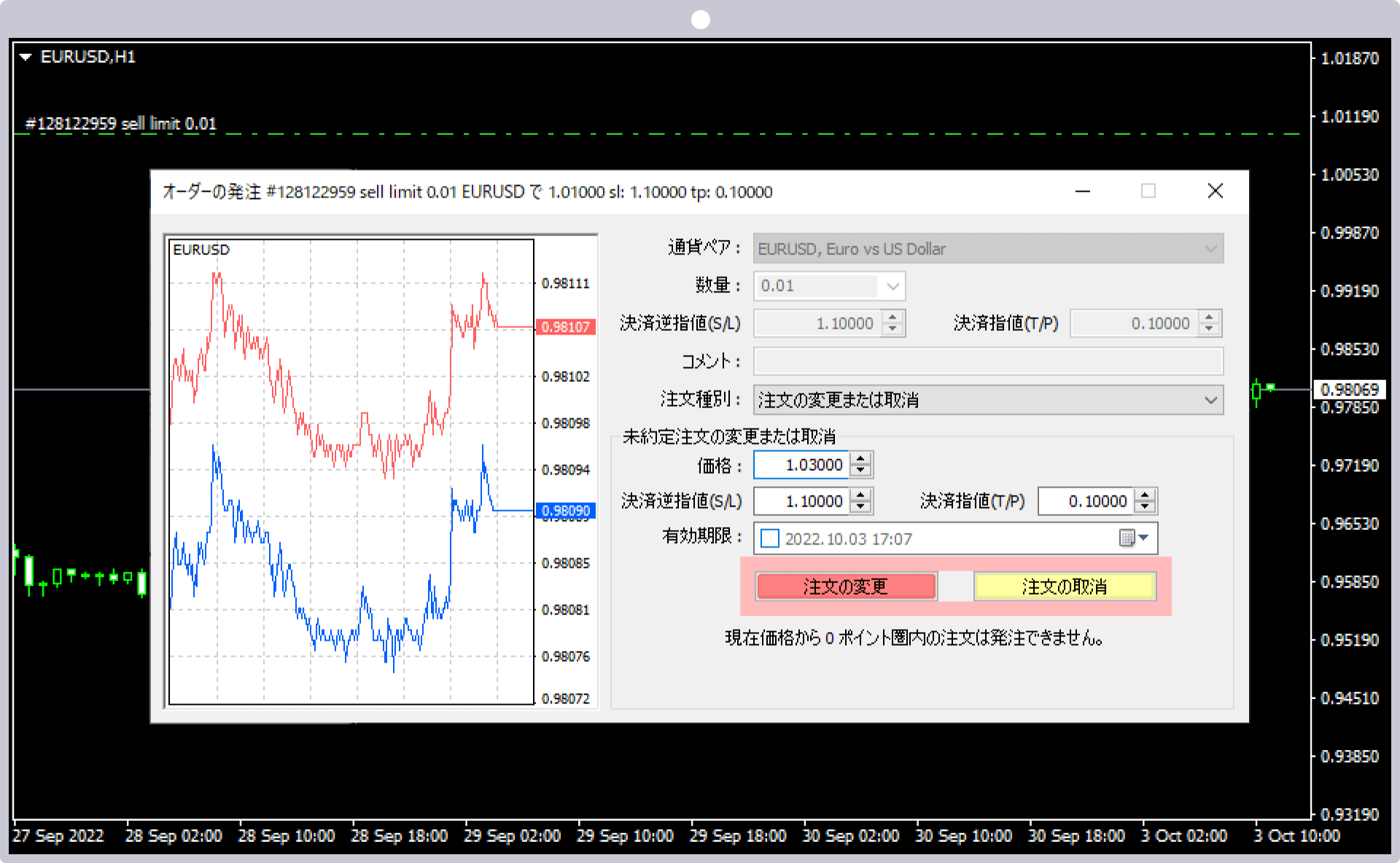Enable the 有効期限 expiry checkbox

(x=770, y=539)
